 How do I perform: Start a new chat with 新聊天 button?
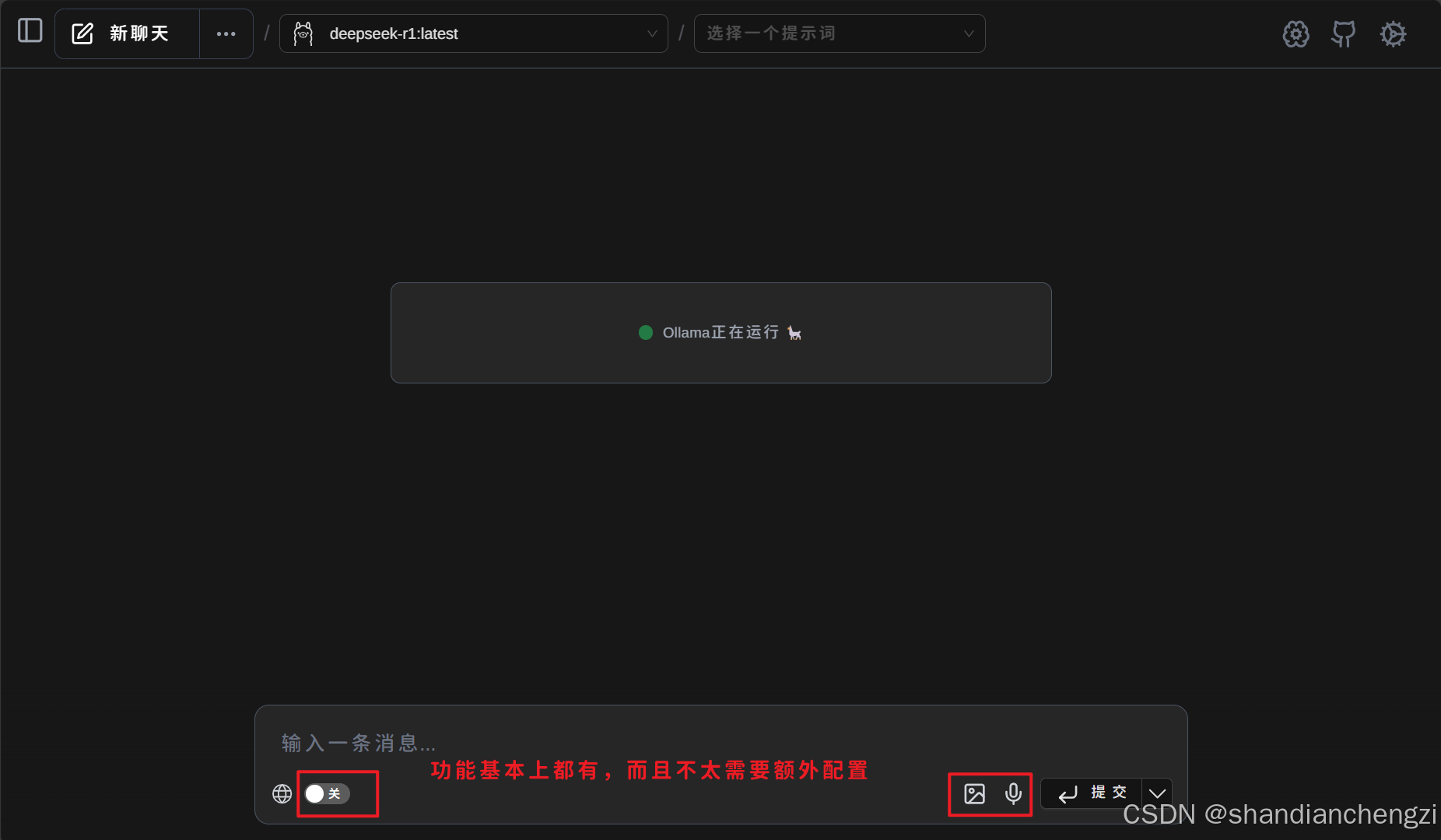128,33
